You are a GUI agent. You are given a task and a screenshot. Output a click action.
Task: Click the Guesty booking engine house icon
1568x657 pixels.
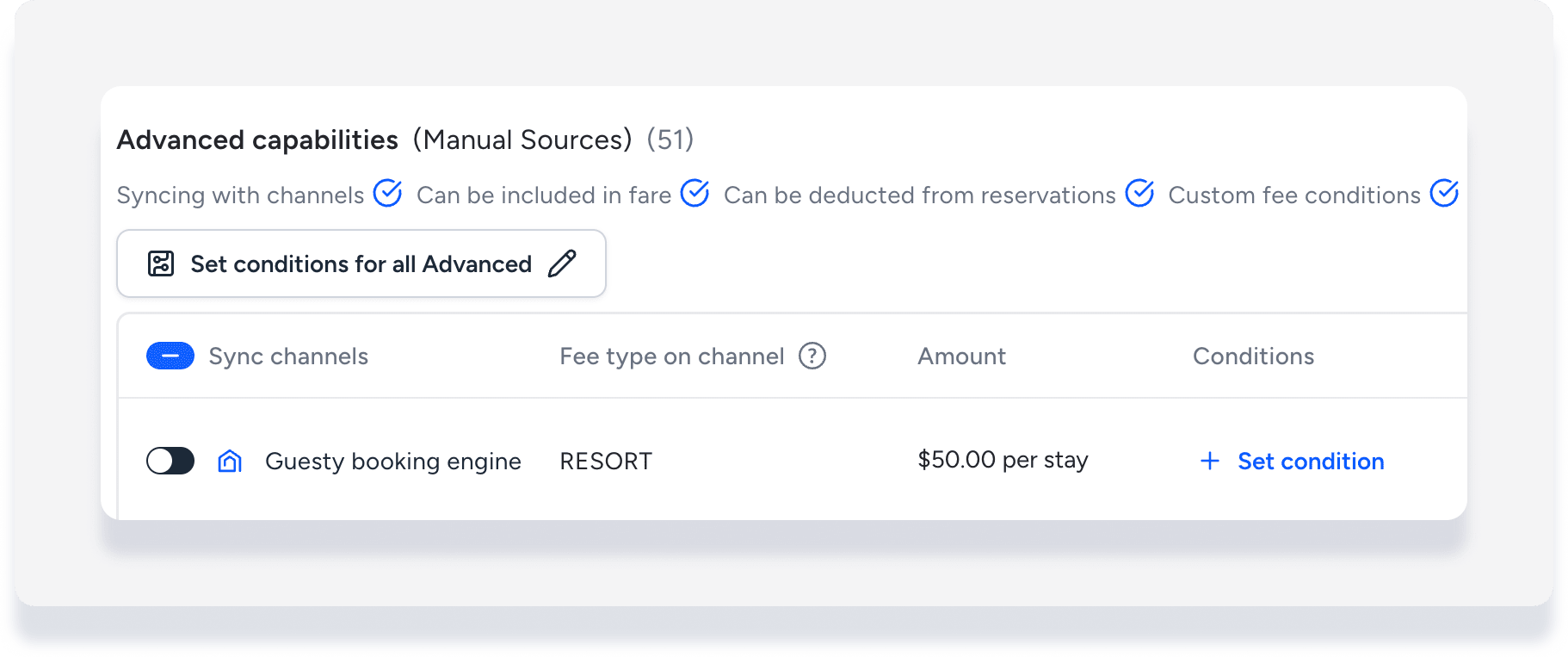click(x=230, y=462)
